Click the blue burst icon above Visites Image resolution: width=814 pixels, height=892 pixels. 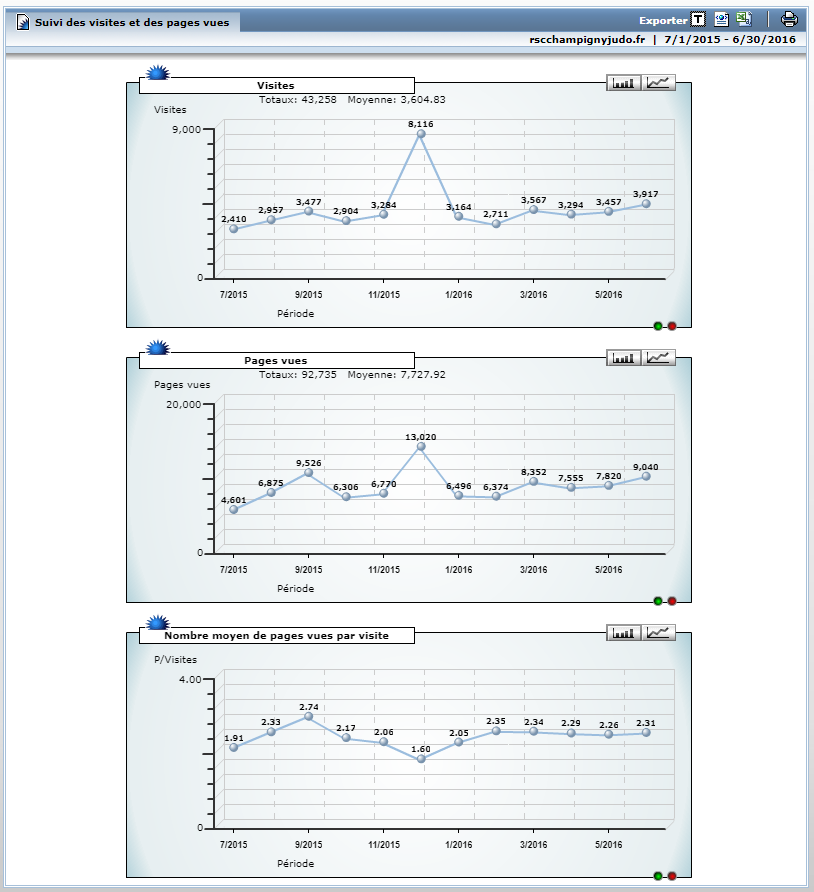point(158,73)
